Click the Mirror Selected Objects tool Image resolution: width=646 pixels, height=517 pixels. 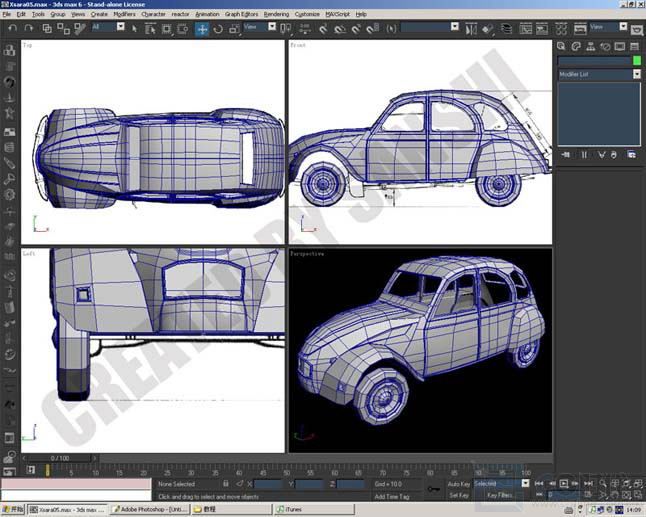(x=471, y=28)
